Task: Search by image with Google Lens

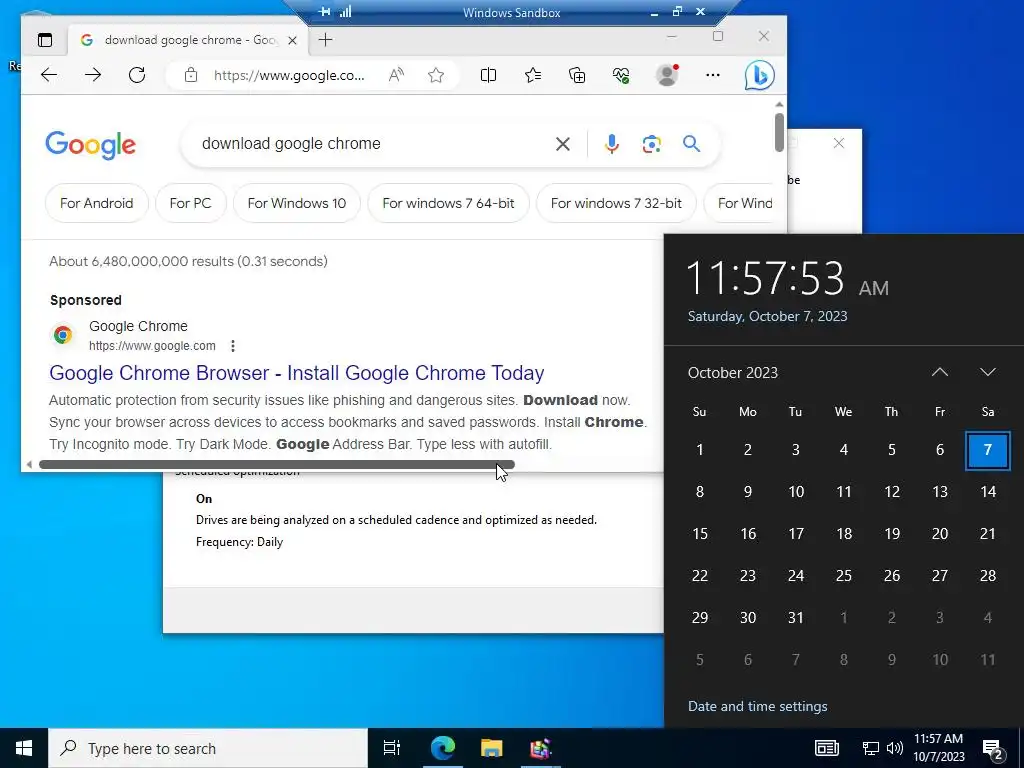Action: point(651,144)
